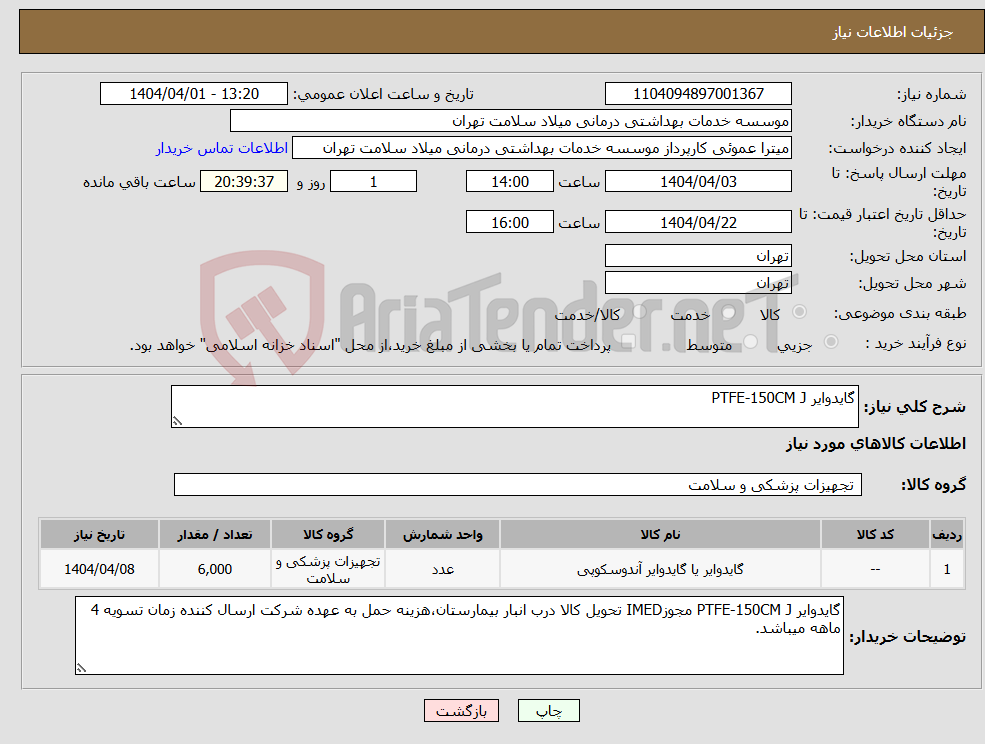985x744 pixels.
Task: Select the کالا radio button
Action: coord(800,312)
